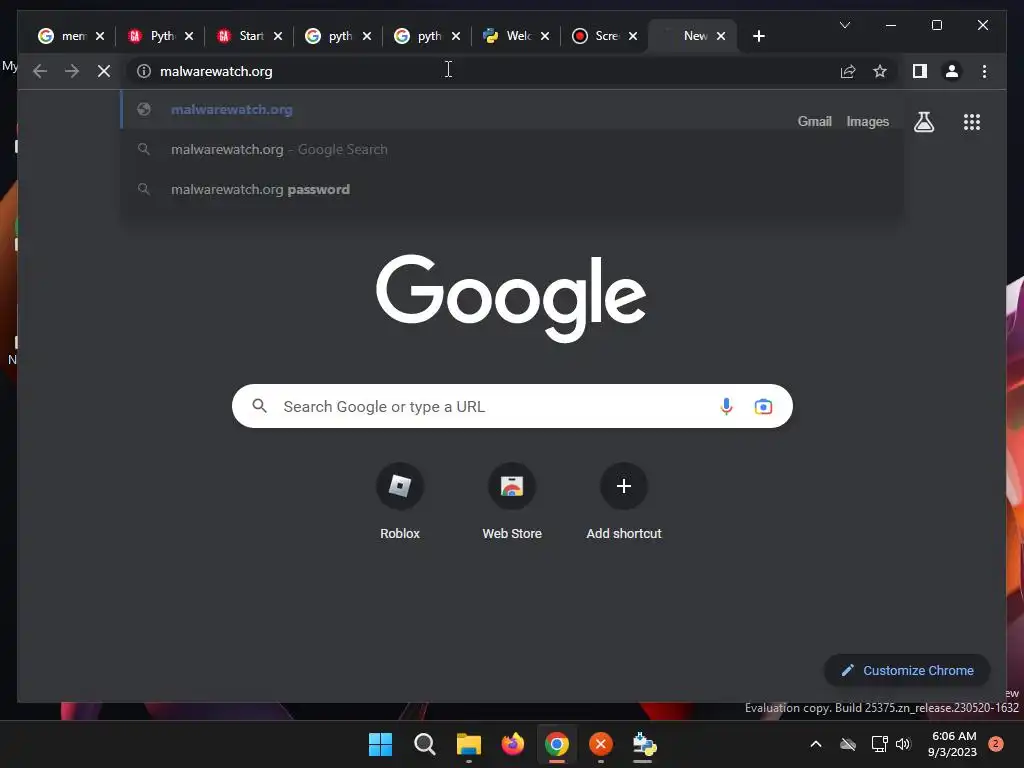Viewport: 1024px width, 768px height.
Task: Open Web Store shortcut
Action: point(512,501)
